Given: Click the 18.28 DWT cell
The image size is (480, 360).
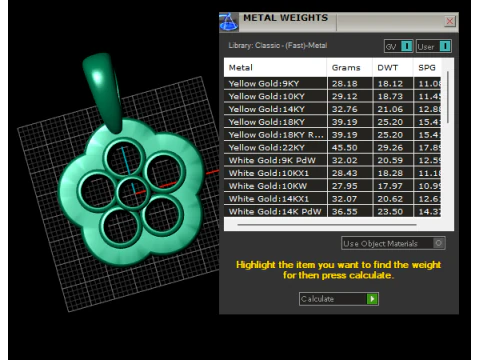Looking at the screenshot, I should coord(393,173).
